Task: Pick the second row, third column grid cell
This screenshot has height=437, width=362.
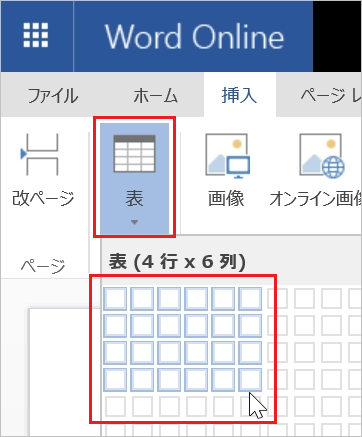Action: tap(169, 326)
